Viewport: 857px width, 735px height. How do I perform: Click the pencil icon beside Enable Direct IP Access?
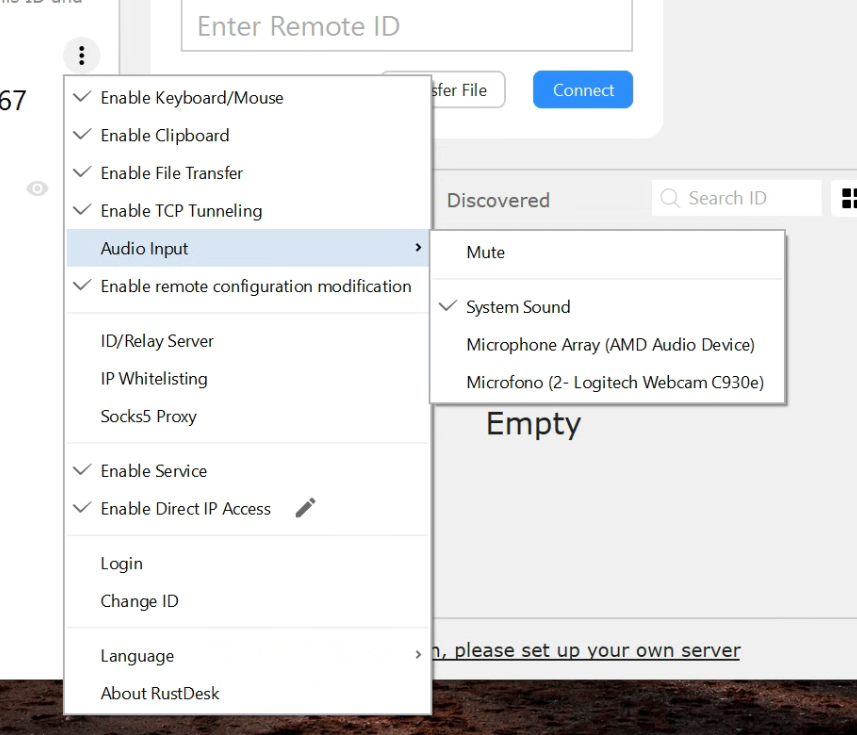coord(305,508)
